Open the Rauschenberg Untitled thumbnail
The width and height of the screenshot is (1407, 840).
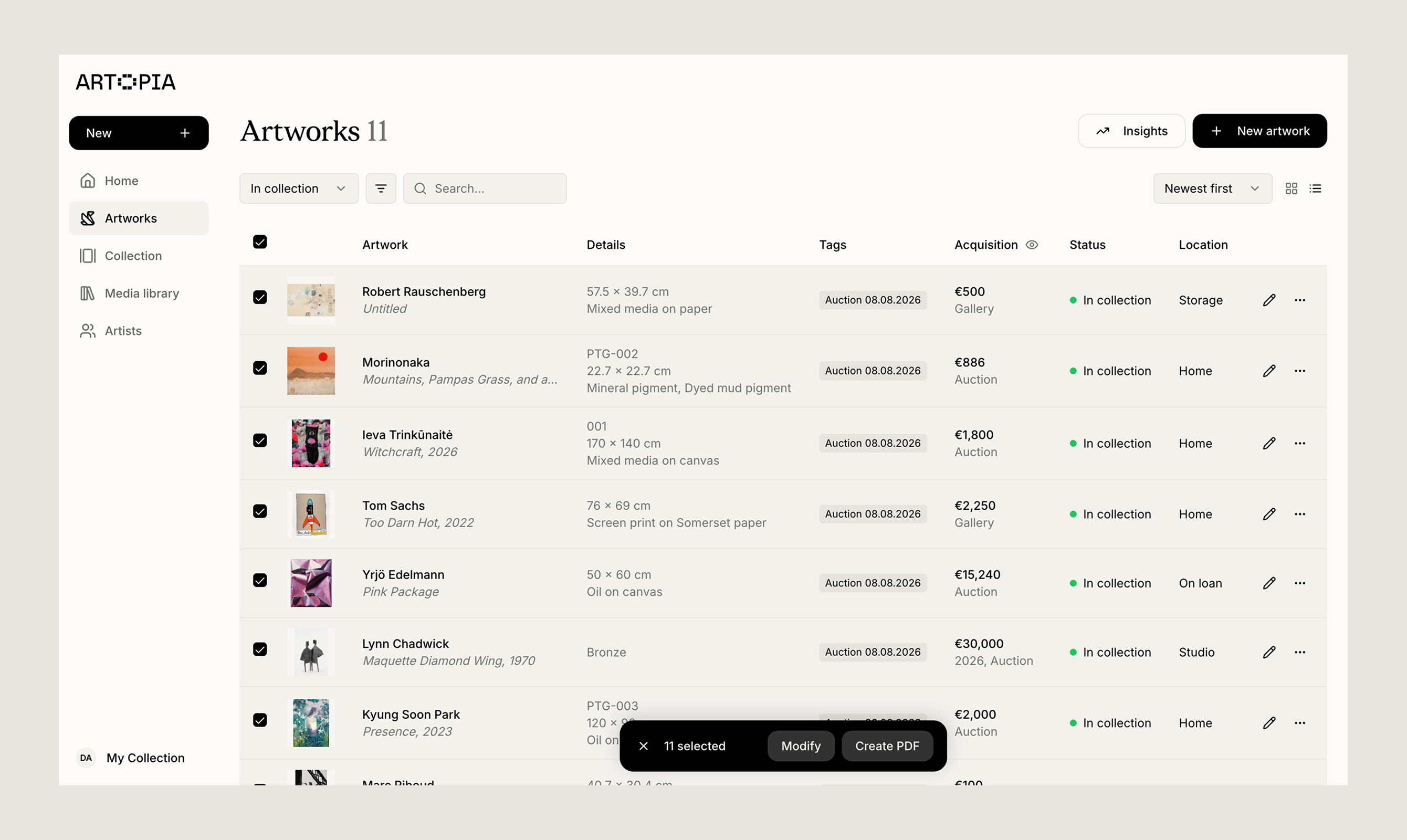(x=311, y=300)
